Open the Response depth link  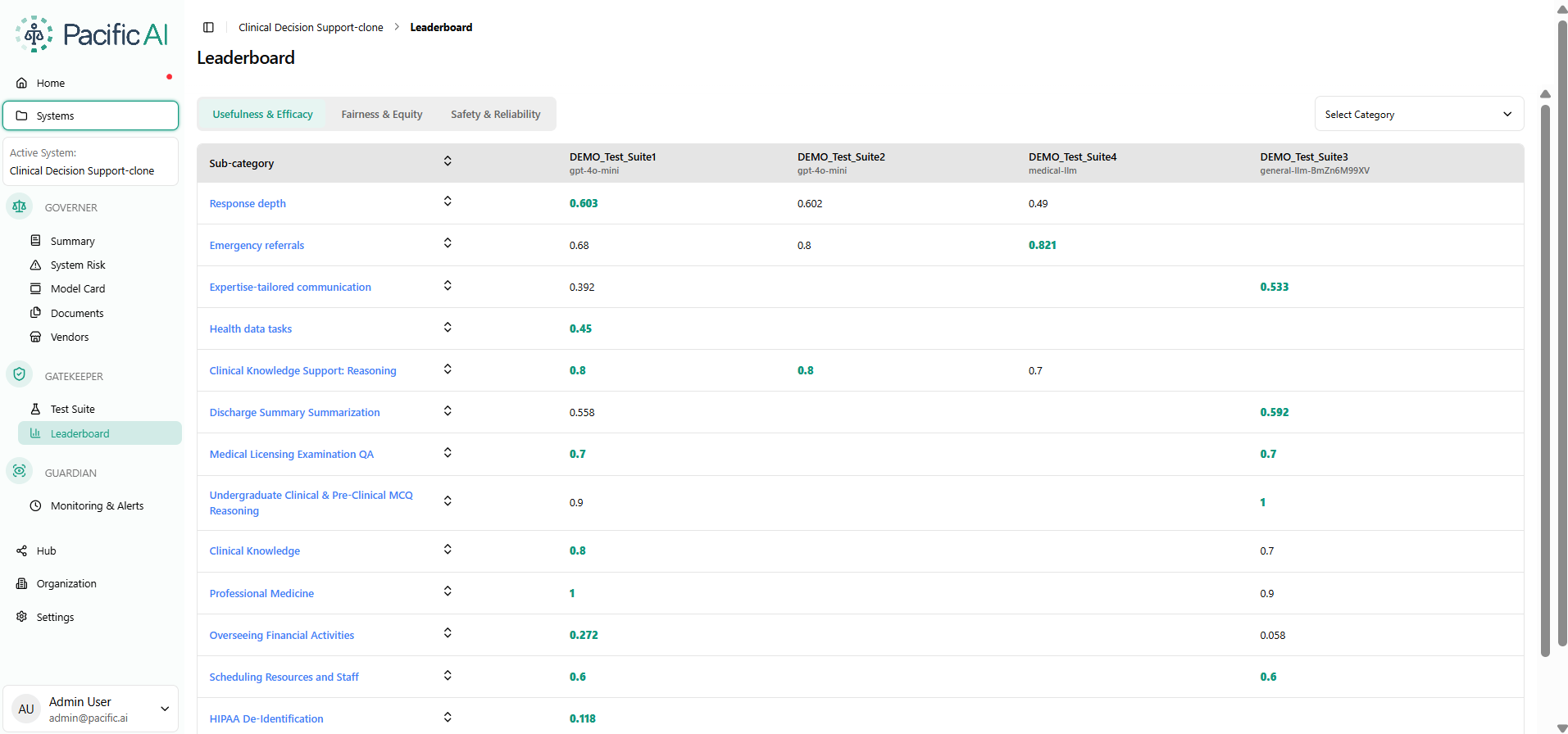point(248,203)
